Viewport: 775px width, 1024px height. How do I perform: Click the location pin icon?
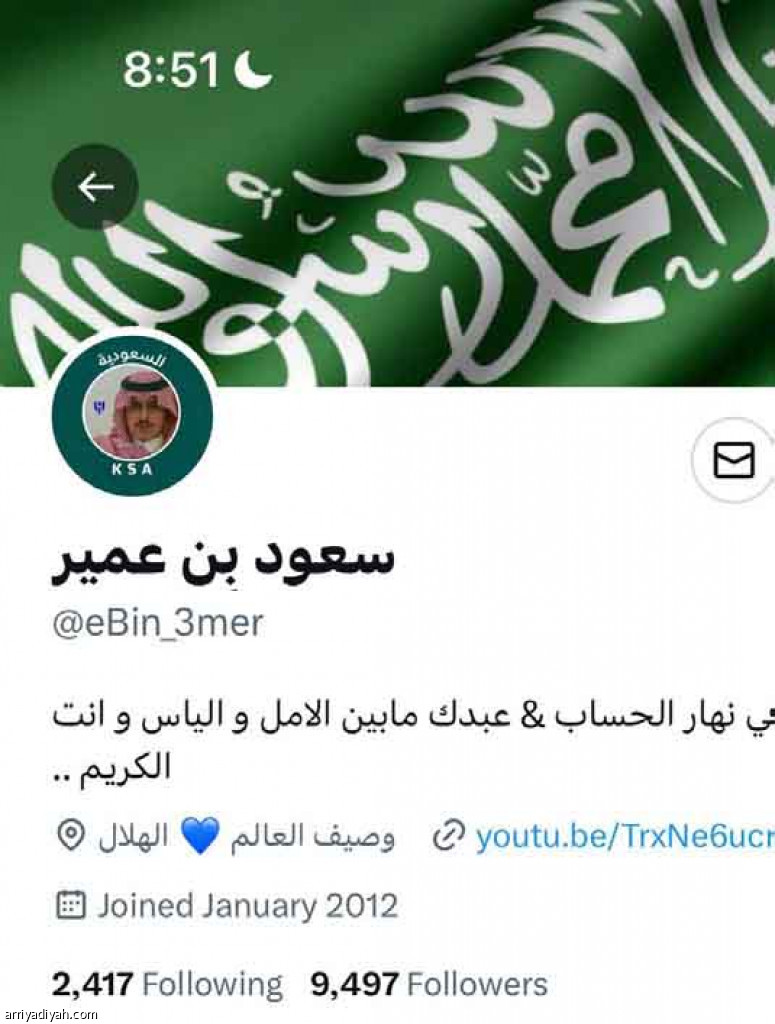pos(70,836)
